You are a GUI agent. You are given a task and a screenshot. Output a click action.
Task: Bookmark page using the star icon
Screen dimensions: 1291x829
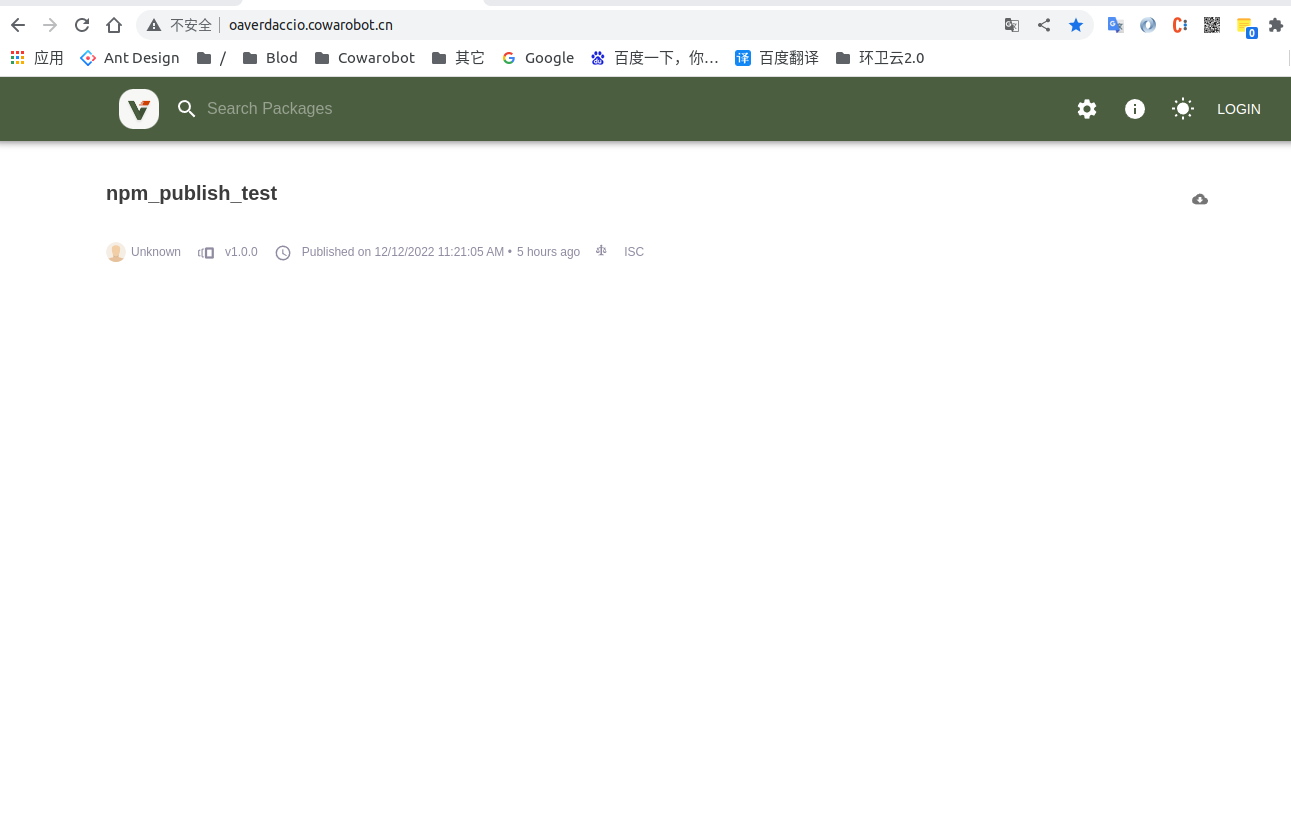pyautogui.click(x=1076, y=25)
